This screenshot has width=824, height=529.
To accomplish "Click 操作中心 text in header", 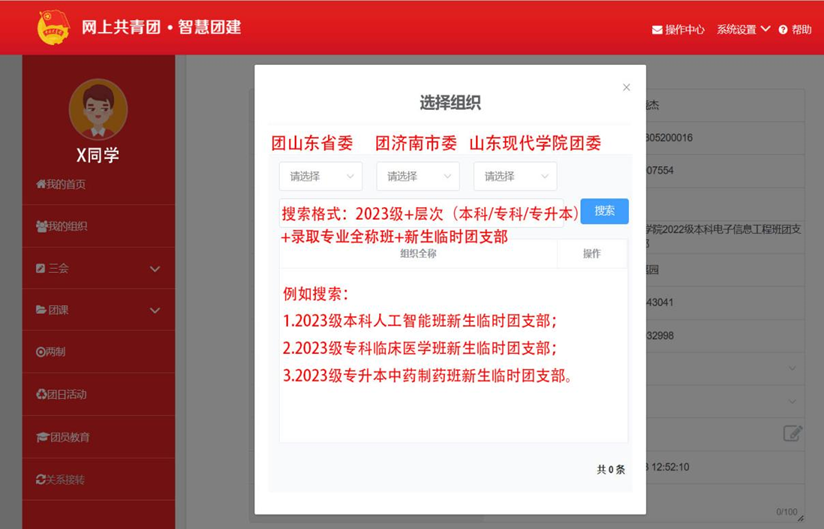I will tap(685, 30).
